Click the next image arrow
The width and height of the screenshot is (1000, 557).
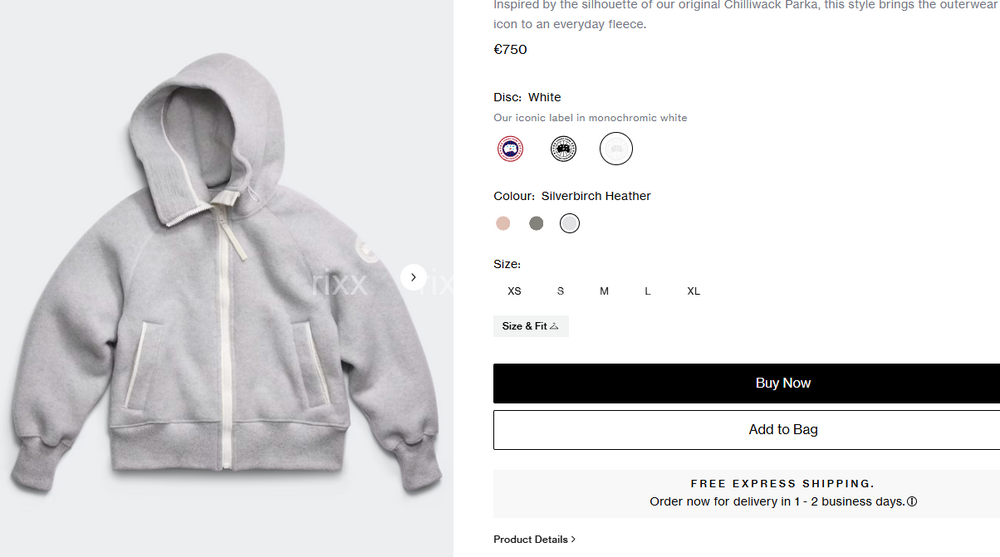[414, 277]
